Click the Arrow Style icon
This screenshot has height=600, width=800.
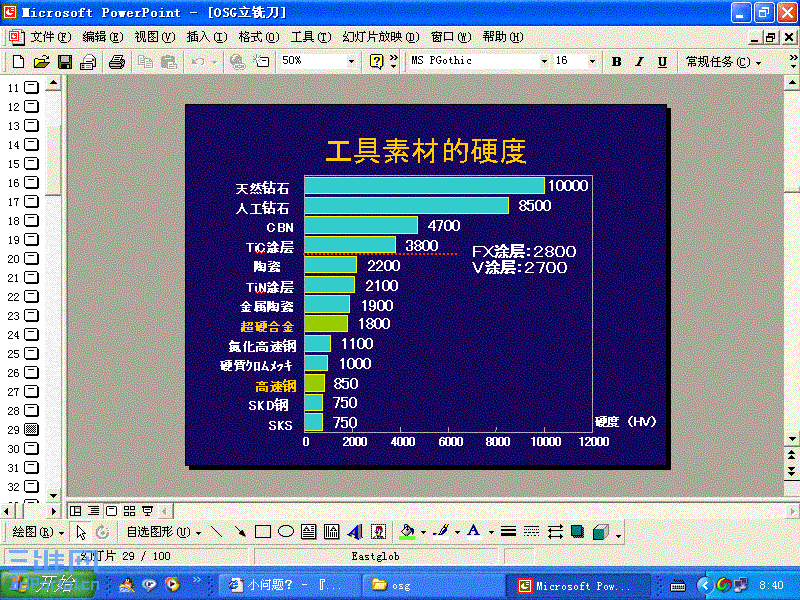point(555,532)
